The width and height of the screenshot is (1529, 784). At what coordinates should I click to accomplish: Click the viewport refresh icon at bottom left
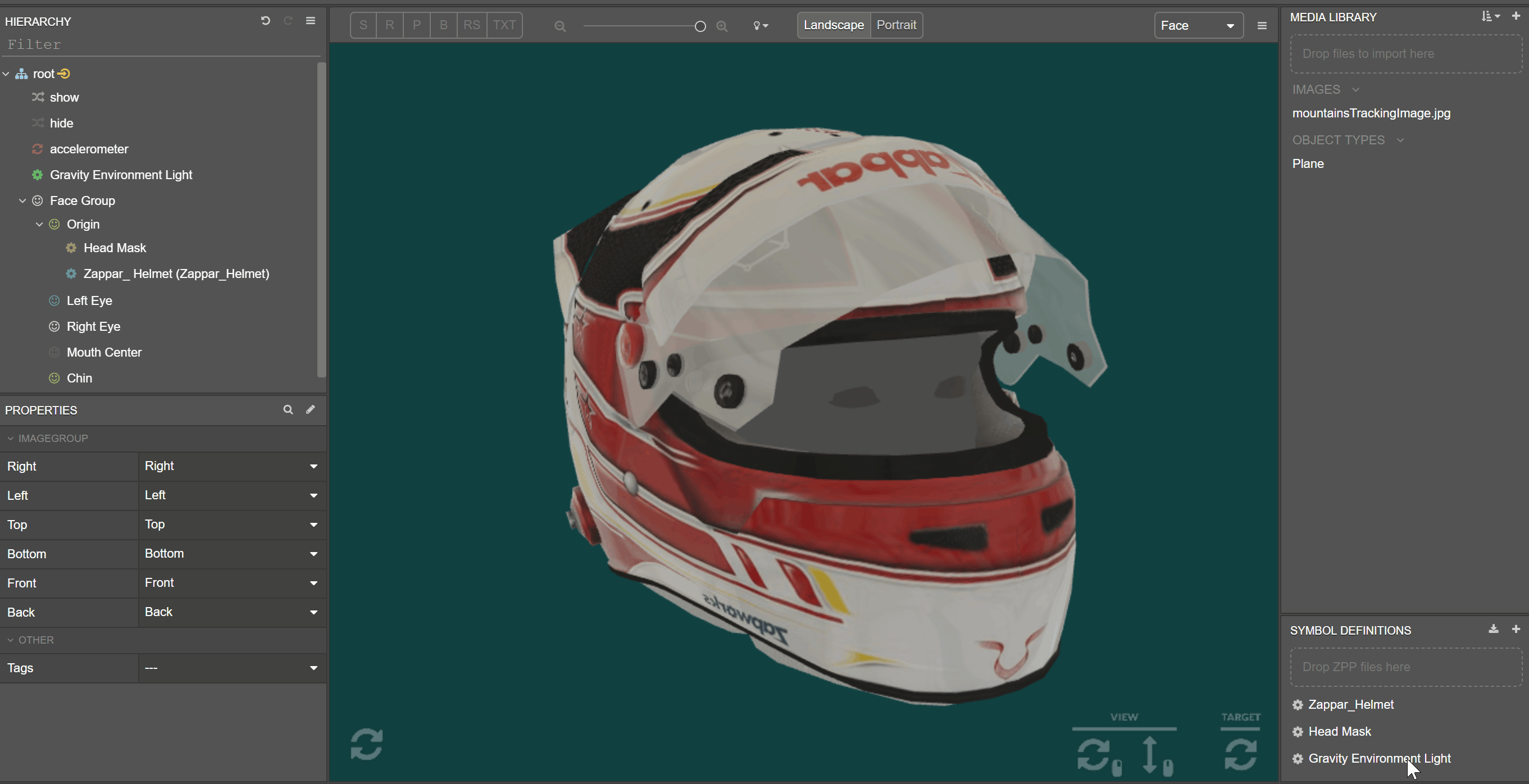point(367,744)
